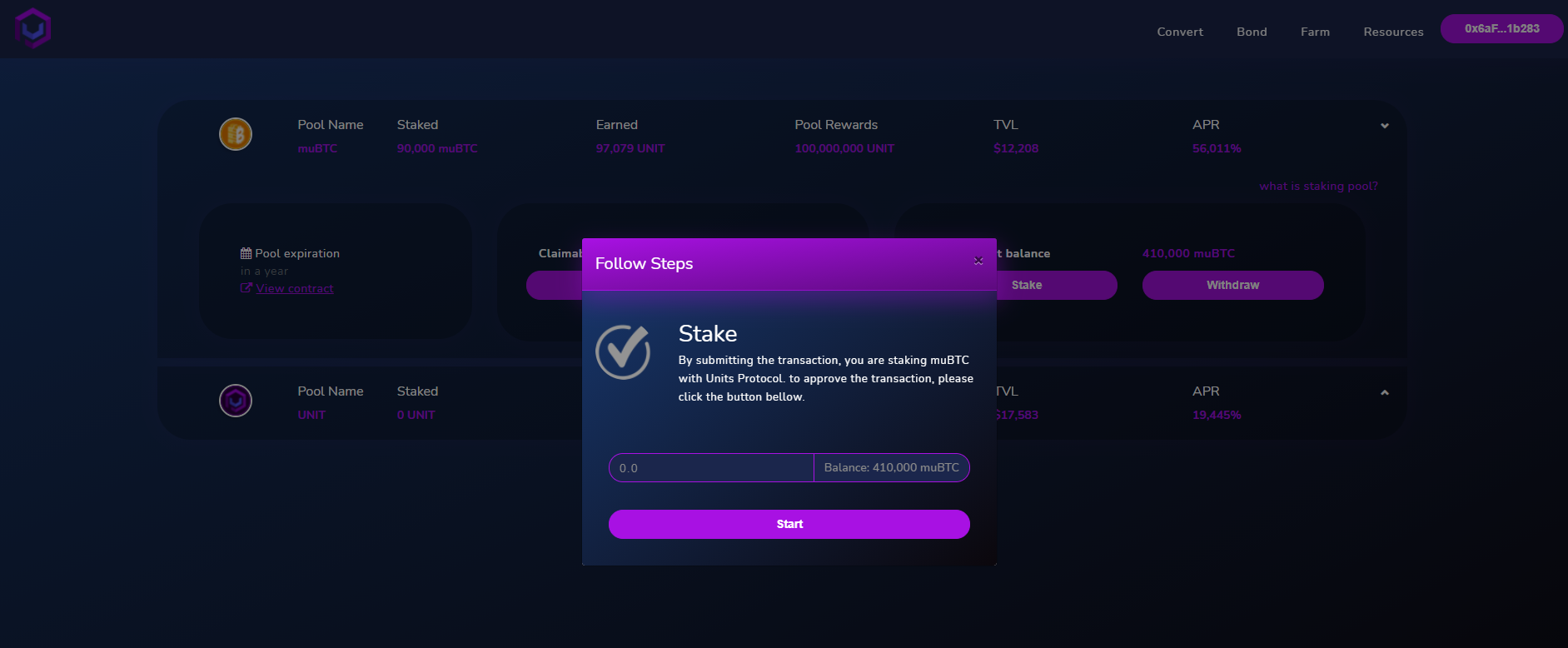Collapse the muBTC pool row chevron

coord(1385,126)
